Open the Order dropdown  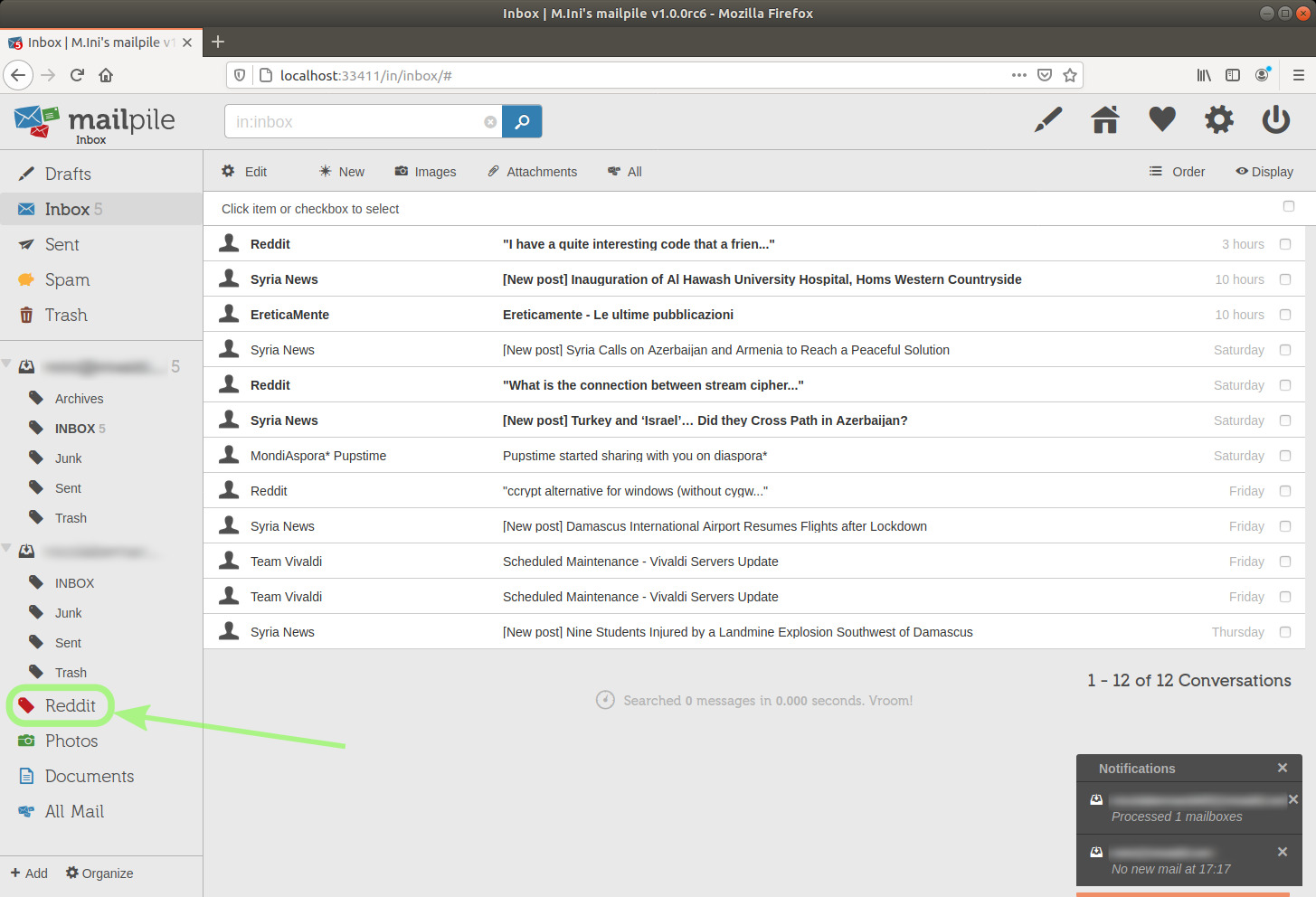(1177, 172)
